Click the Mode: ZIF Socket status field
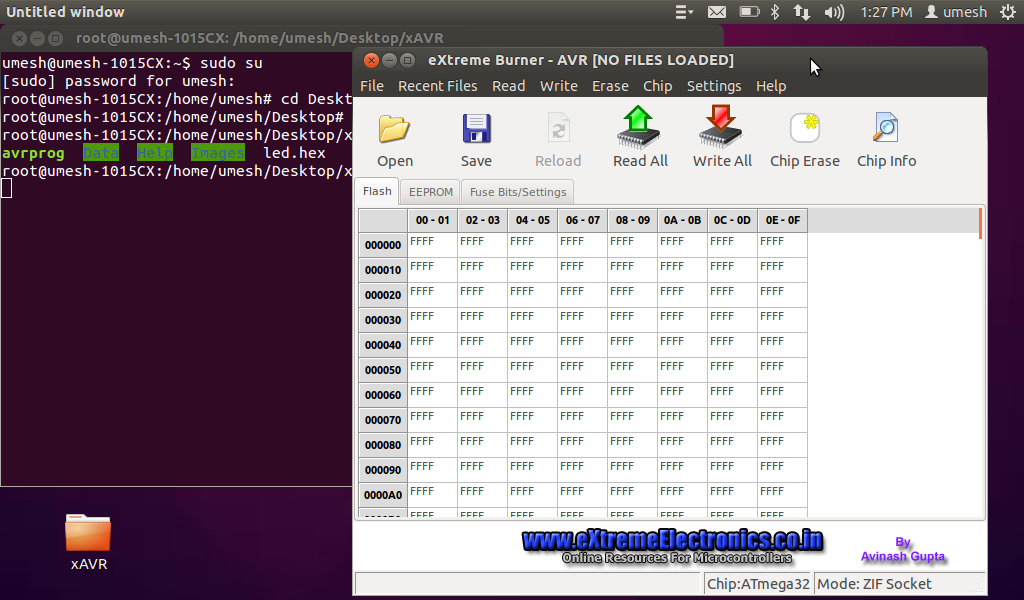The height and width of the screenshot is (600, 1024). tap(872, 583)
